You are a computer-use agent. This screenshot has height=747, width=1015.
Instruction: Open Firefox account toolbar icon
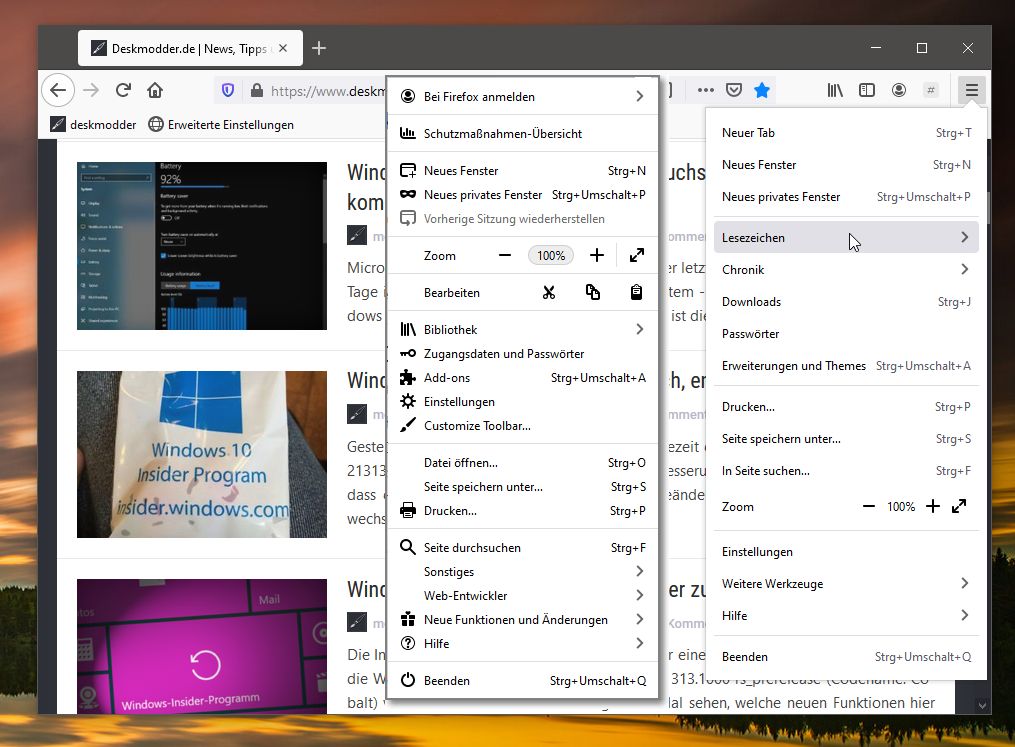[898, 90]
